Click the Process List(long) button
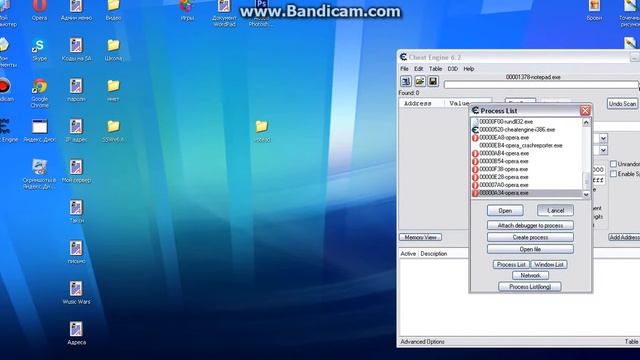Viewport: 640px width, 360px height. [530, 287]
